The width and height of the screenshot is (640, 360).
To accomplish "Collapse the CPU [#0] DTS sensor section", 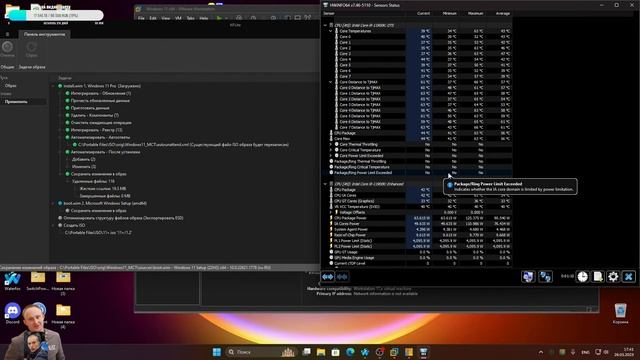I will 325,25.
